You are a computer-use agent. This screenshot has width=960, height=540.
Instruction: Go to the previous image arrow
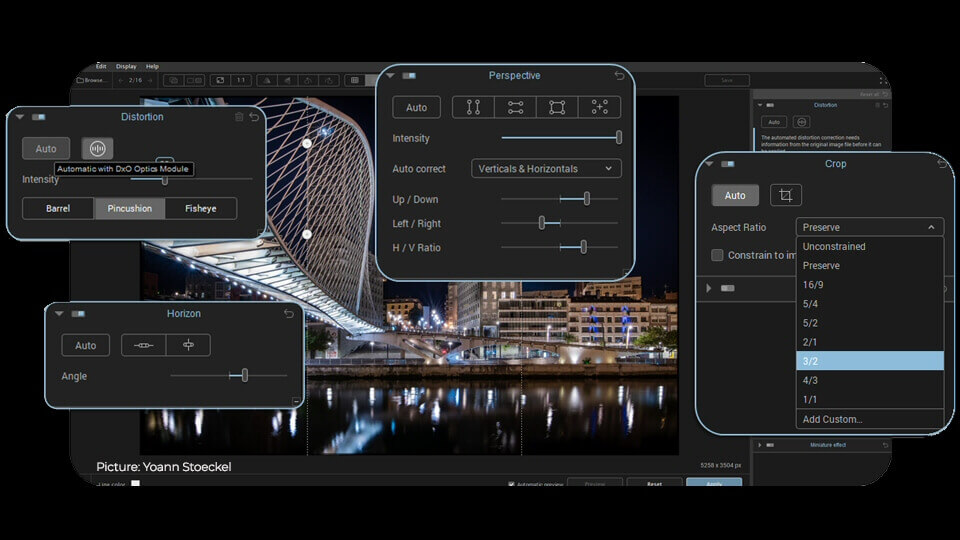(x=121, y=80)
